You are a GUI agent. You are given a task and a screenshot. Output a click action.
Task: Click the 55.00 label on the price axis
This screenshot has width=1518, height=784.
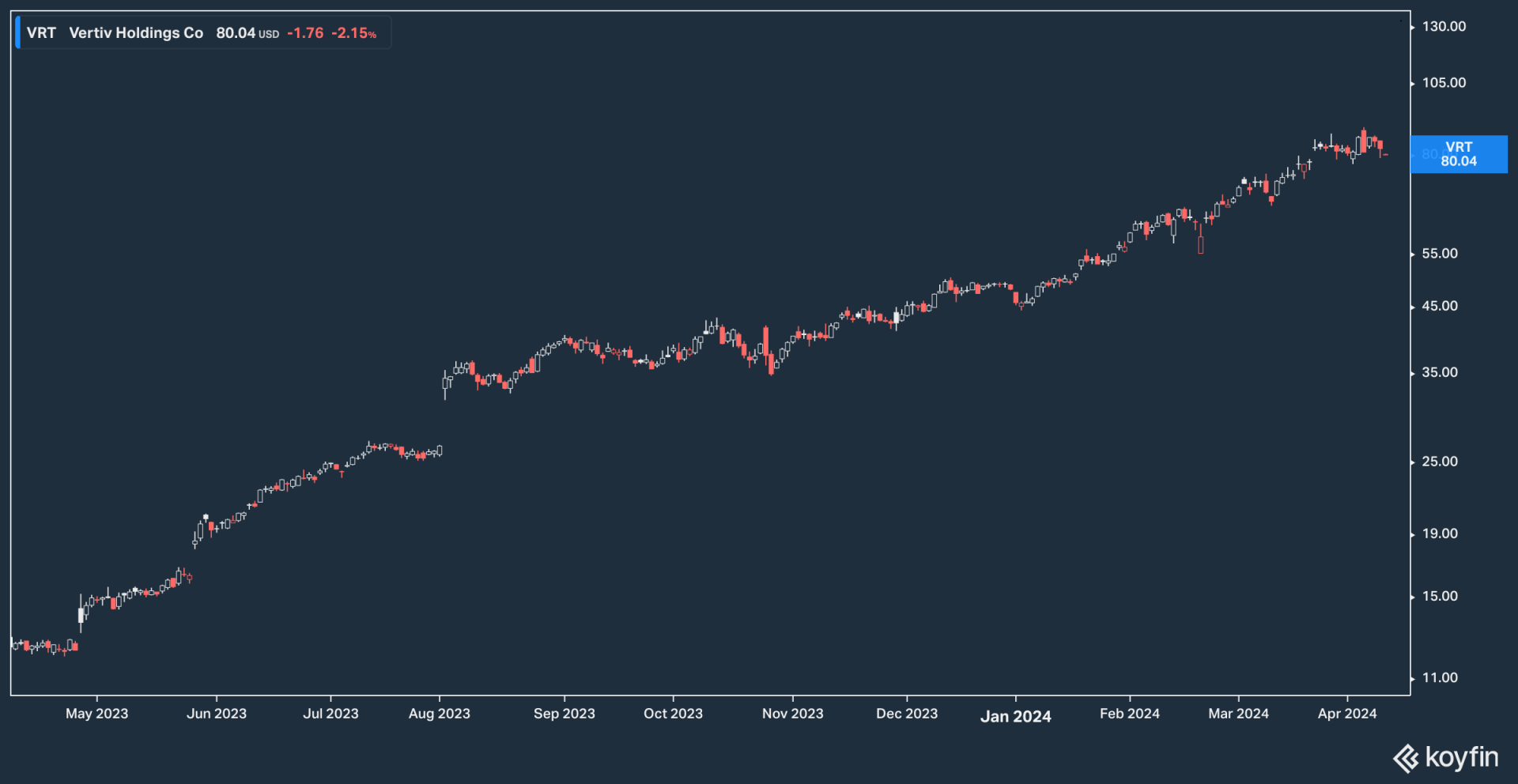[1440, 254]
